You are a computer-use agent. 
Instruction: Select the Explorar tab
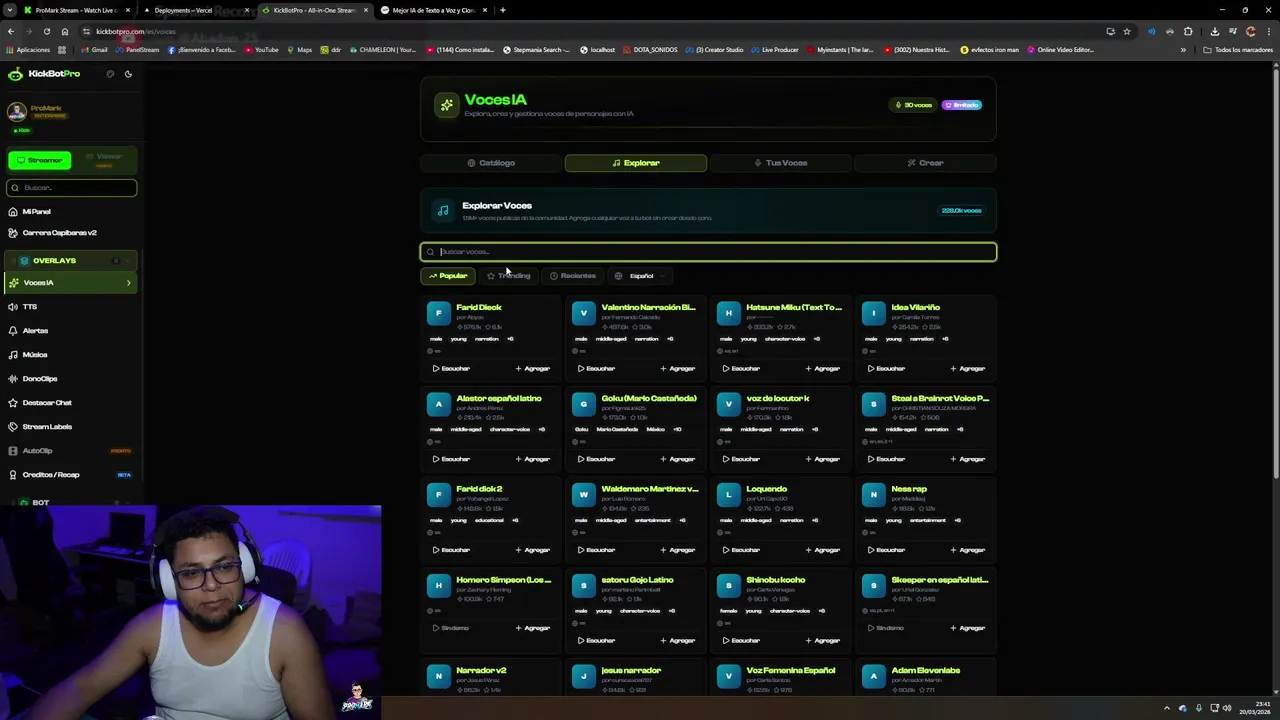[x=636, y=163]
